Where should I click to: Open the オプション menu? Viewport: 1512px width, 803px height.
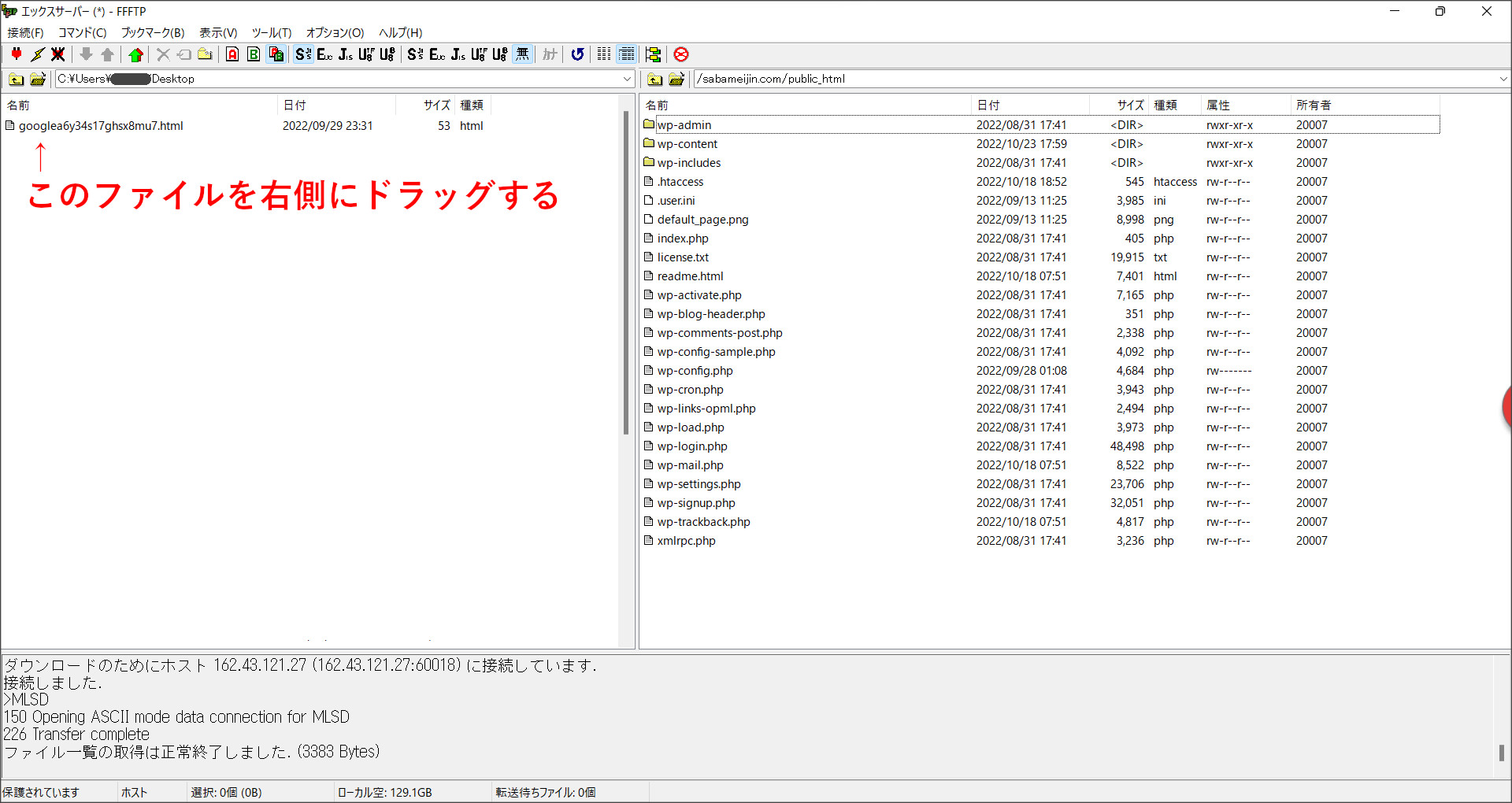click(x=334, y=32)
